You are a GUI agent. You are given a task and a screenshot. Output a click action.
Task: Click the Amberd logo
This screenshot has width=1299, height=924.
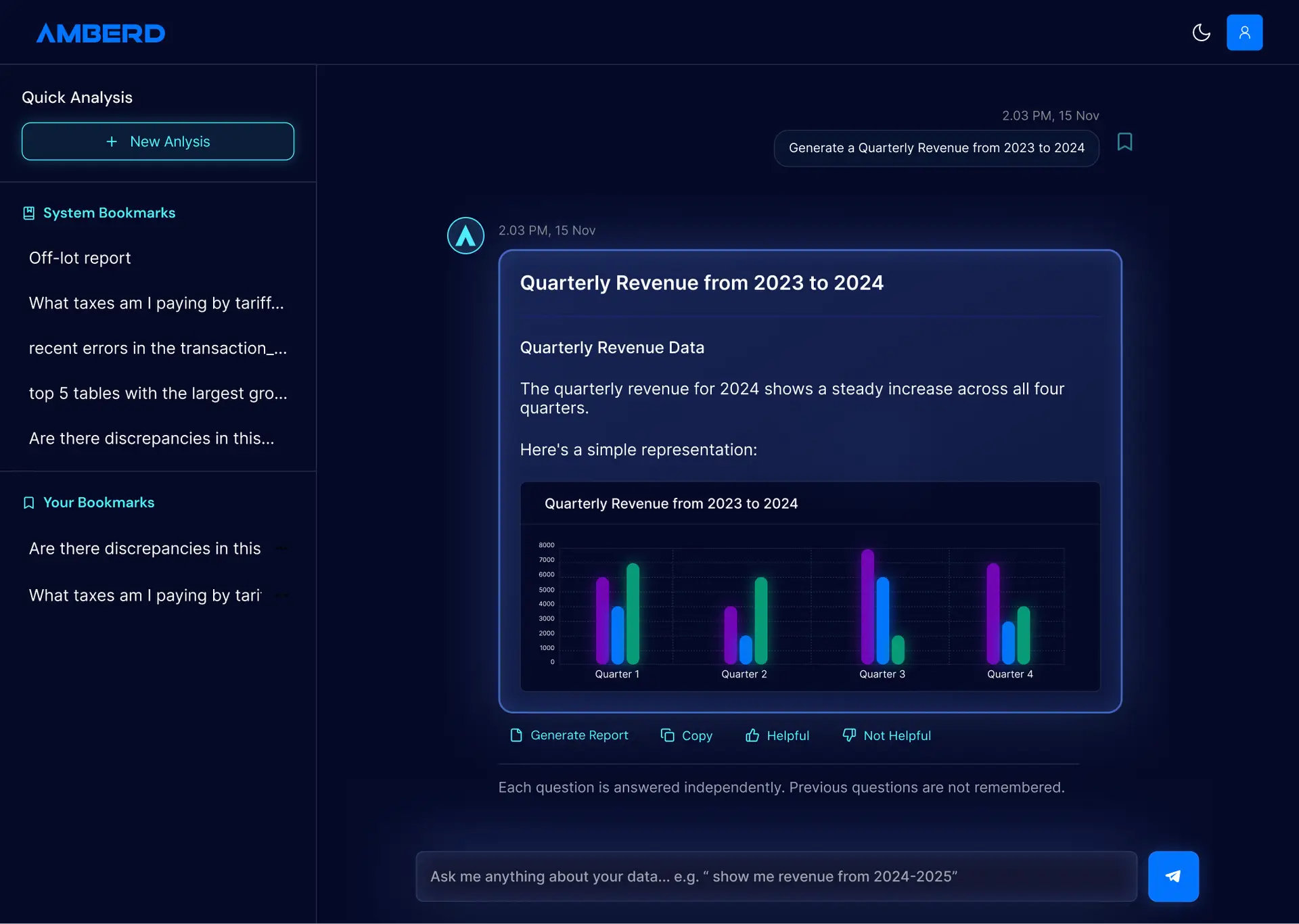[x=101, y=33]
